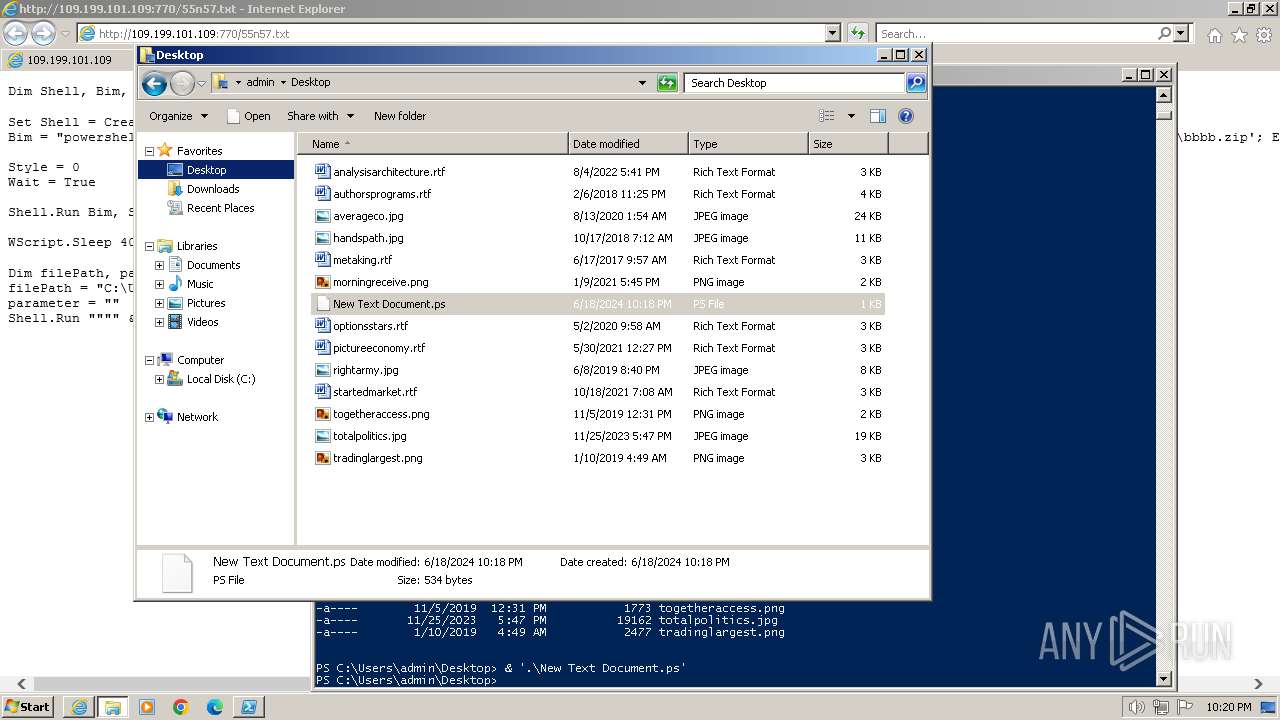The width and height of the screenshot is (1280, 720).
Task: Click the Start button
Action: pos(28,707)
